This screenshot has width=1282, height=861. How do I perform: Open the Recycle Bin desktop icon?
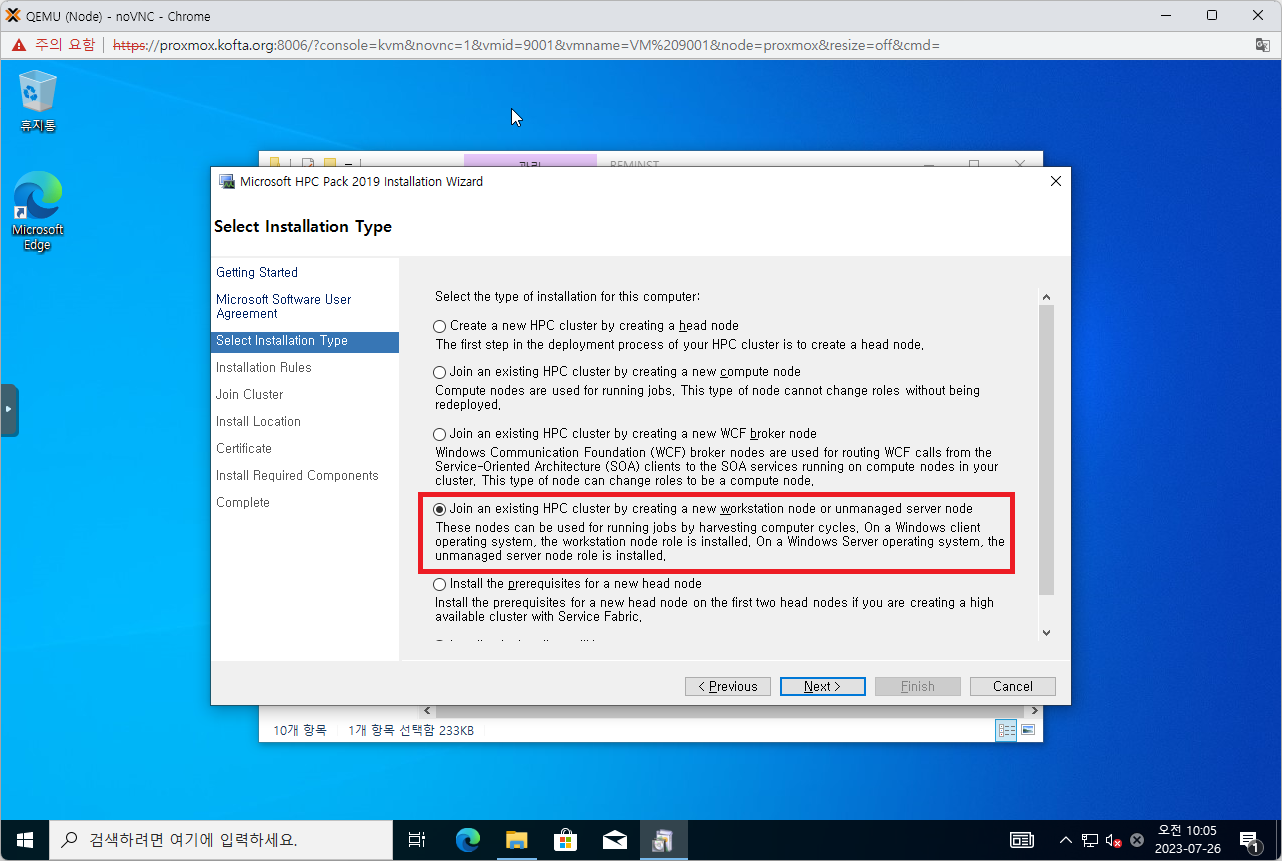38,100
